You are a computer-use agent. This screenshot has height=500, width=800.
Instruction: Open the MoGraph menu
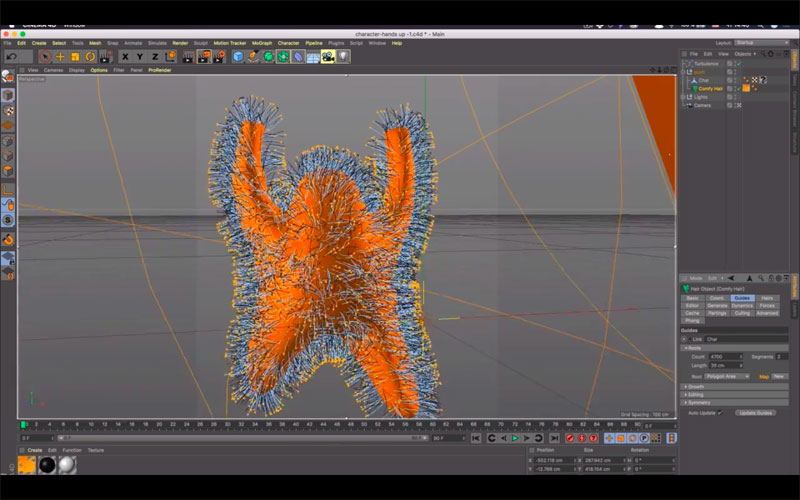pos(262,43)
